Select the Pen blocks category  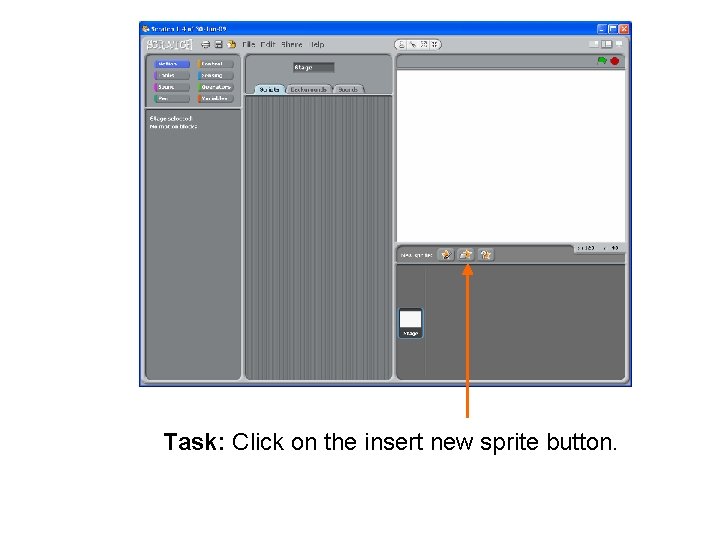171,98
